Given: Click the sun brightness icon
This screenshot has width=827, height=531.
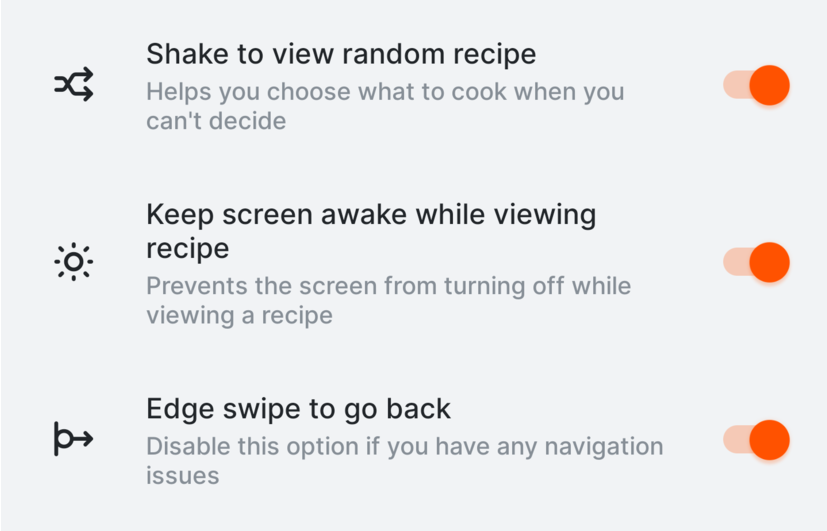Looking at the screenshot, I should (74, 262).
